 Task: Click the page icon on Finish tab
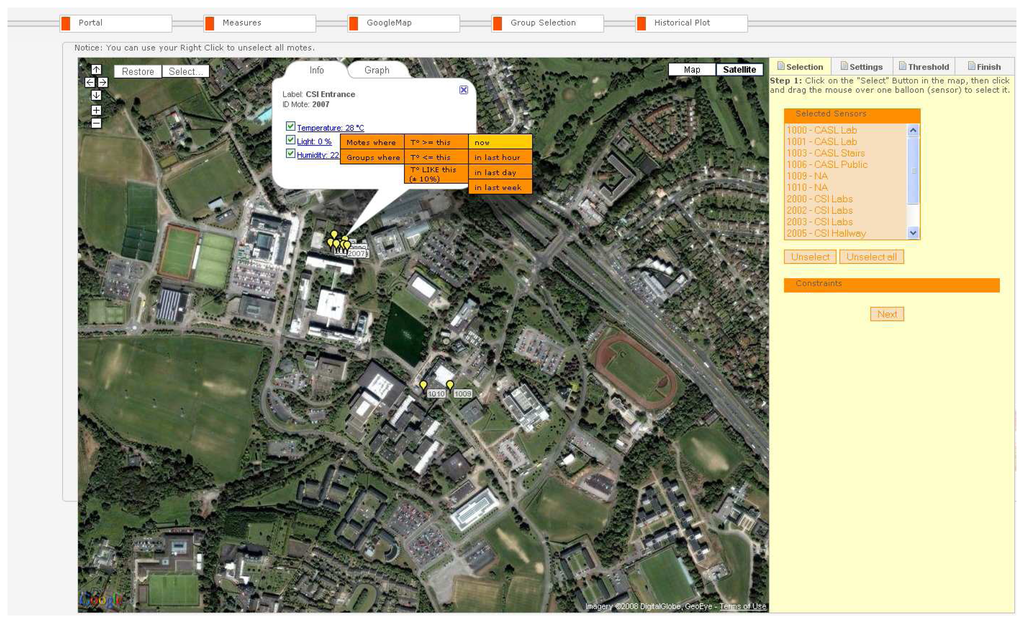pyautogui.click(x=971, y=66)
